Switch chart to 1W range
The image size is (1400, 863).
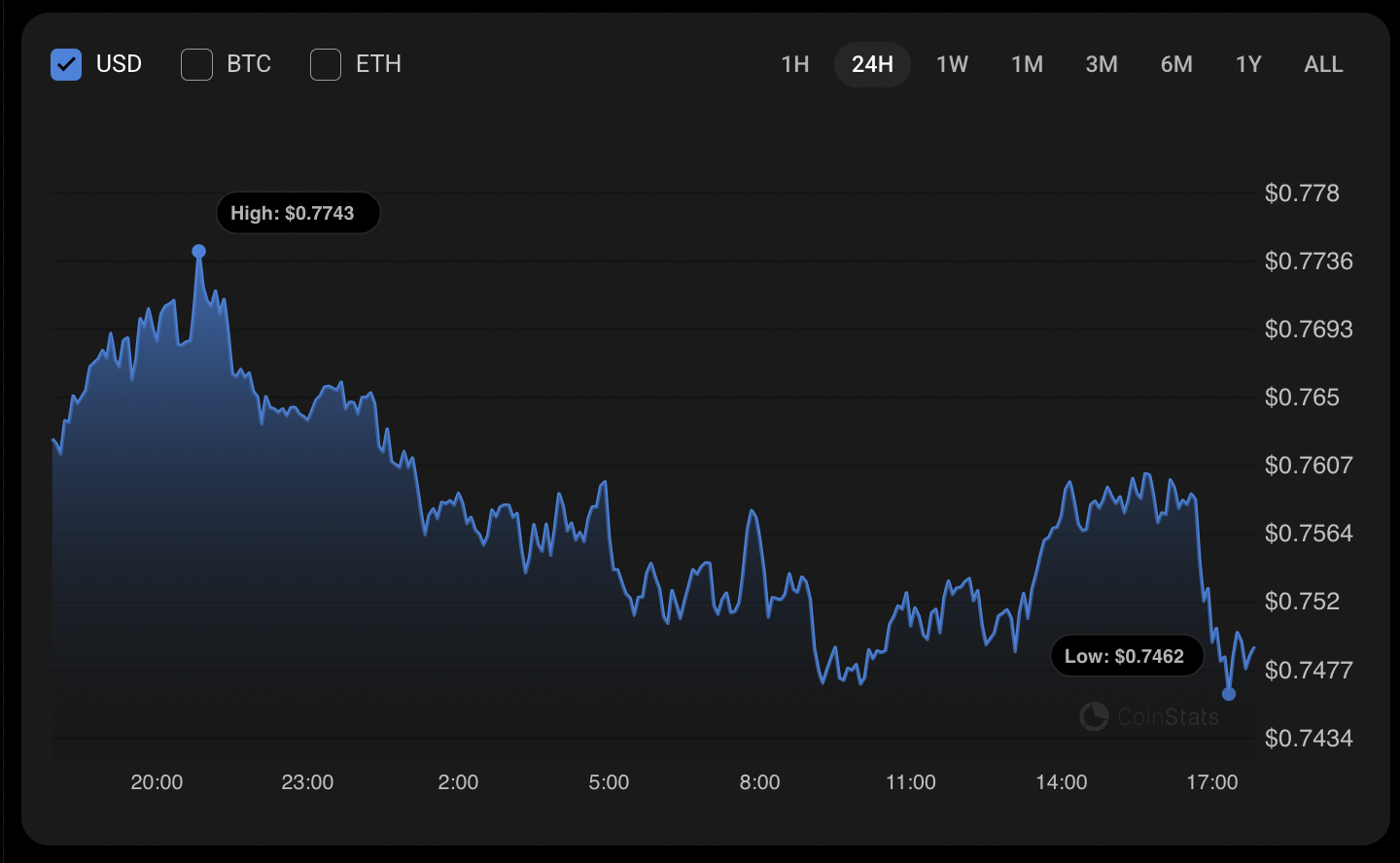[952, 65]
